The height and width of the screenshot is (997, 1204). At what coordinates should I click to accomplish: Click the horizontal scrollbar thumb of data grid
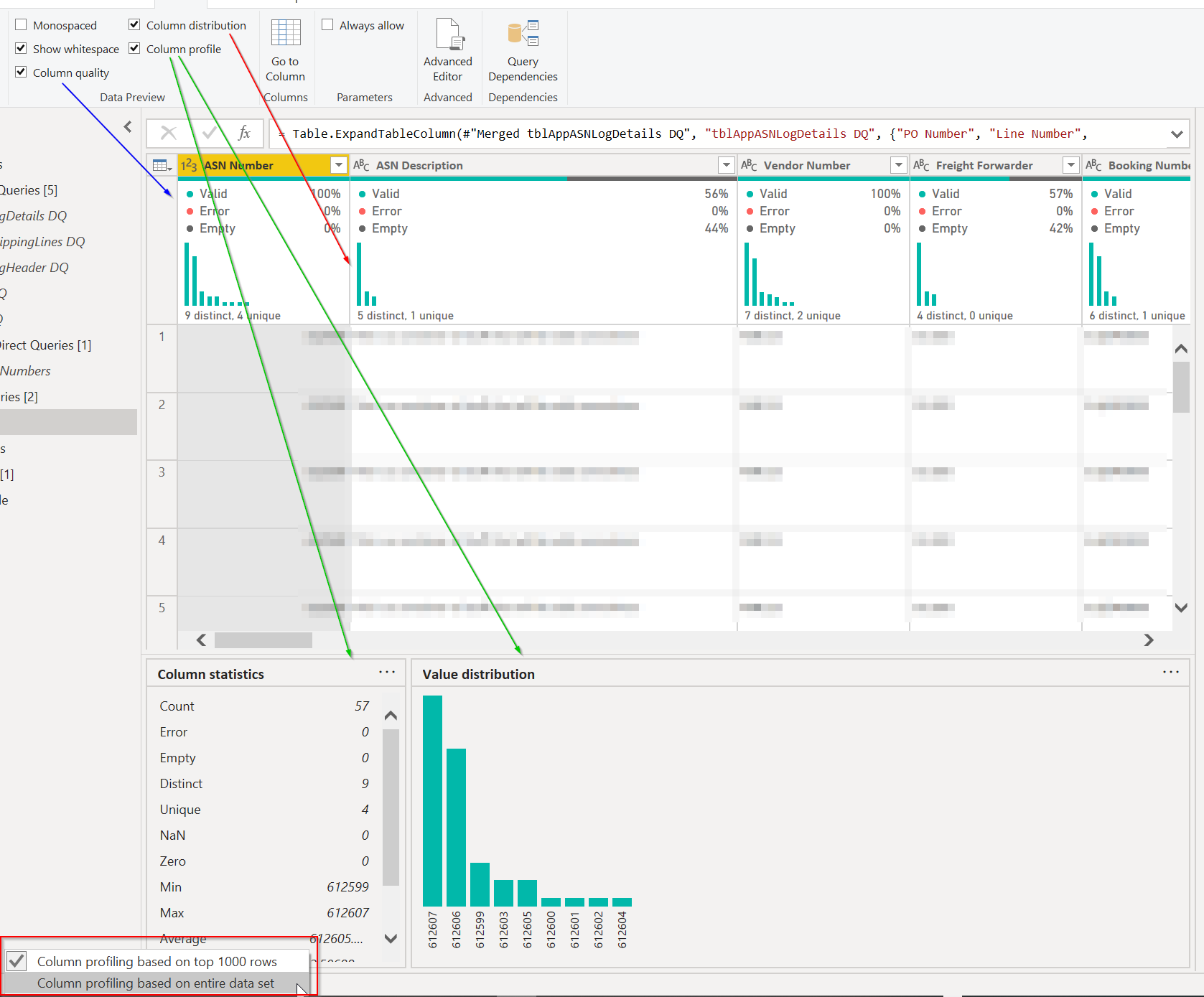pyautogui.click(x=263, y=640)
